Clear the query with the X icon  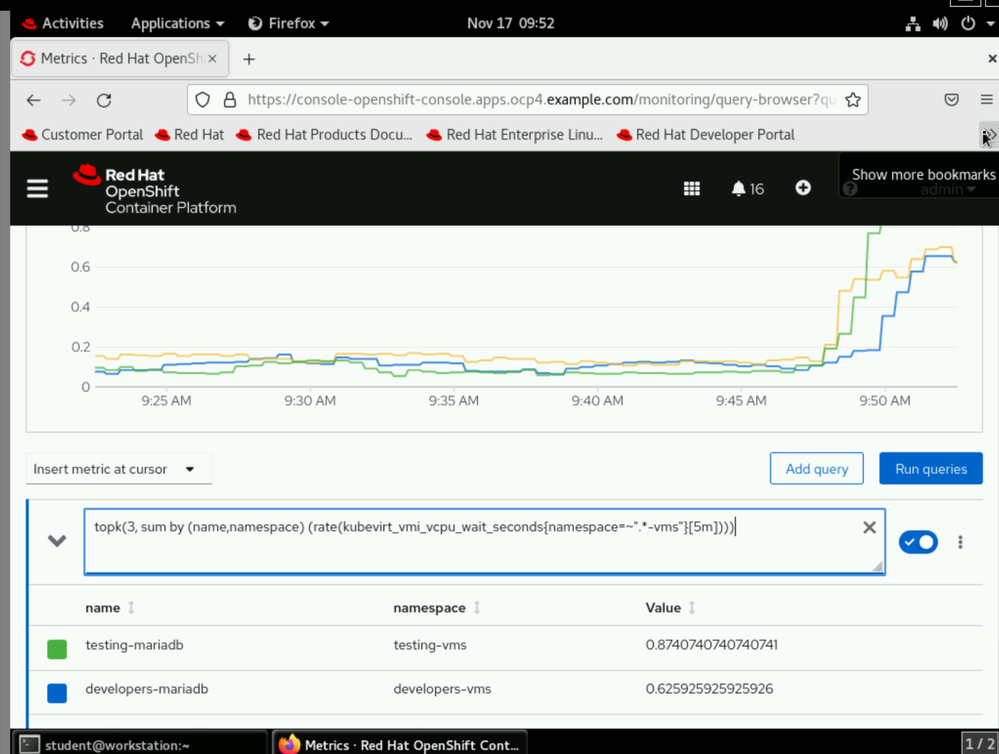(869, 527)
